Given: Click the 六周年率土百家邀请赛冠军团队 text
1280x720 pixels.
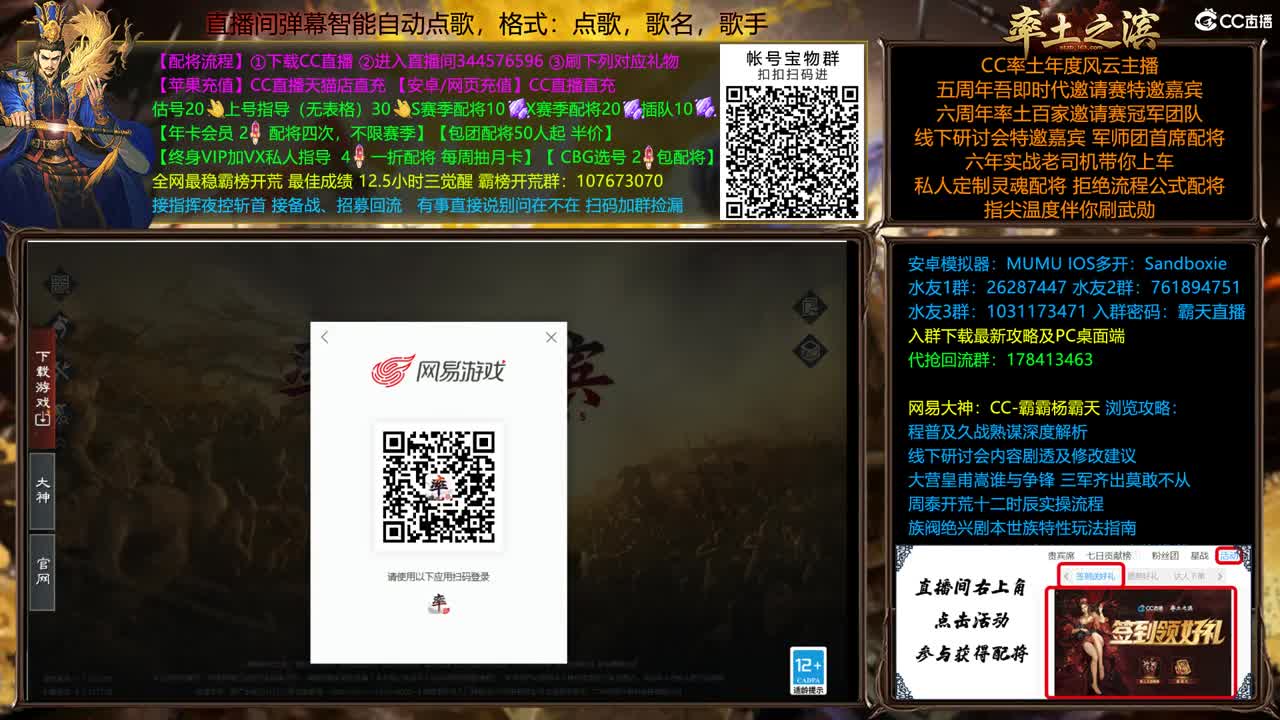Looking at the screenshot, I should (x=1069, y=114).
